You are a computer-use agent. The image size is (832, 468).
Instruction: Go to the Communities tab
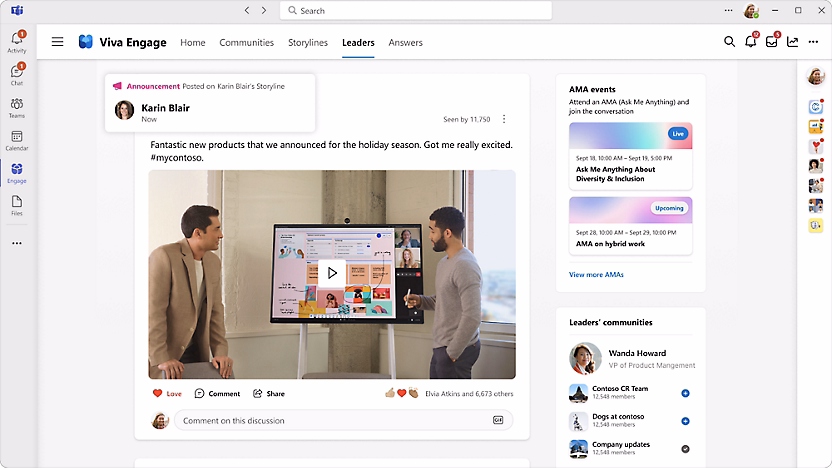[247, 42]
